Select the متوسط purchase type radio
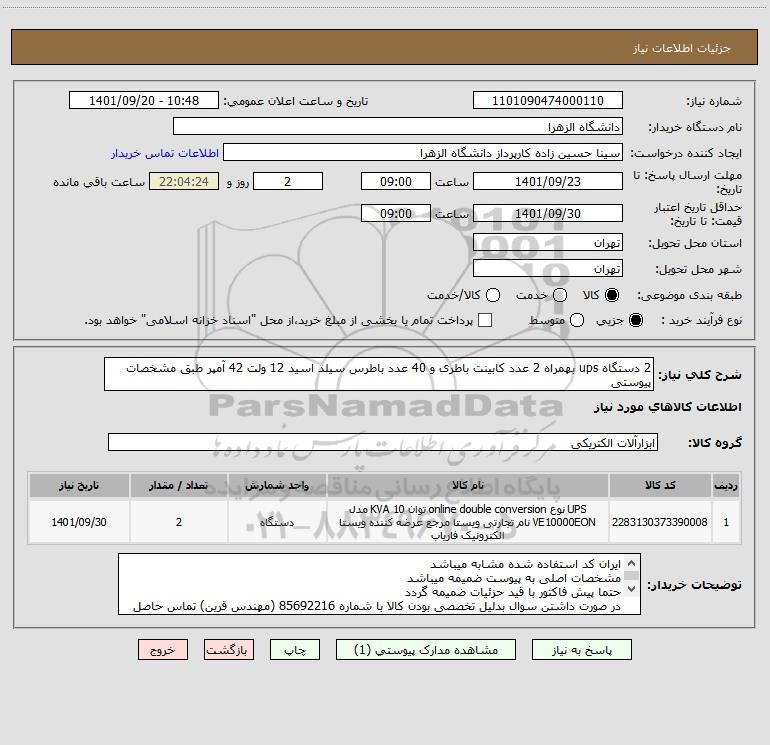The image size is (770, 745). click(x=577, y=320)
